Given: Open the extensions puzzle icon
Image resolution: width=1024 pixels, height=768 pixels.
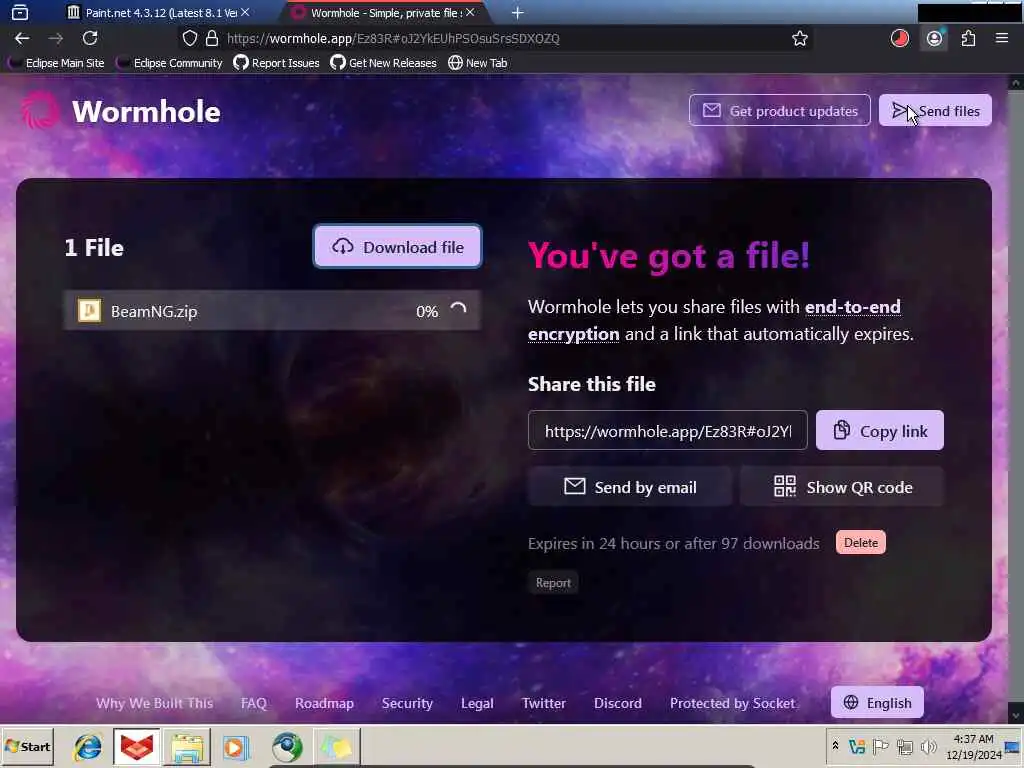Looking at the screenshot, I should pos(968,39).
